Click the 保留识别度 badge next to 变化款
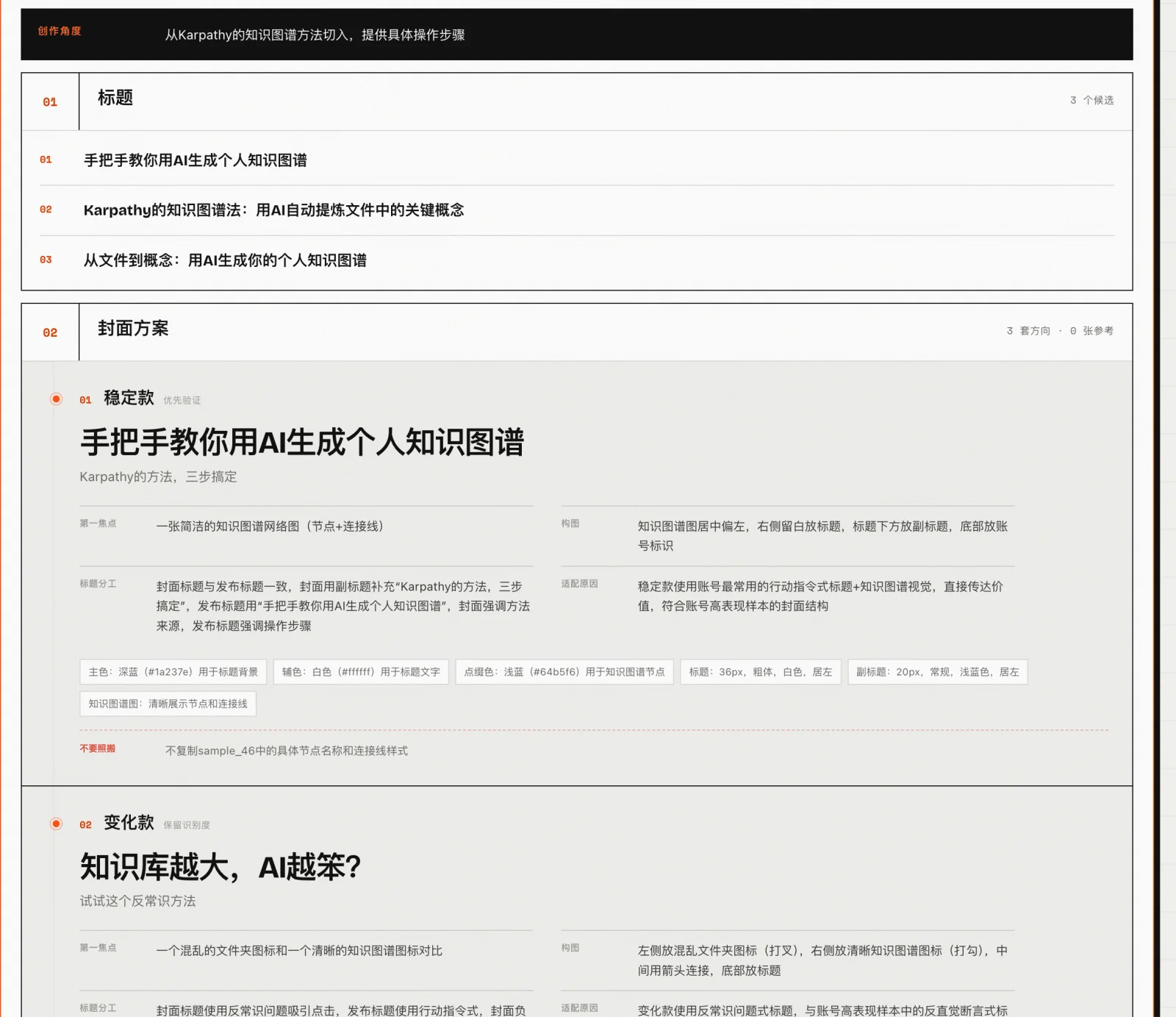 pyautogui.click(x=187, y=825)
